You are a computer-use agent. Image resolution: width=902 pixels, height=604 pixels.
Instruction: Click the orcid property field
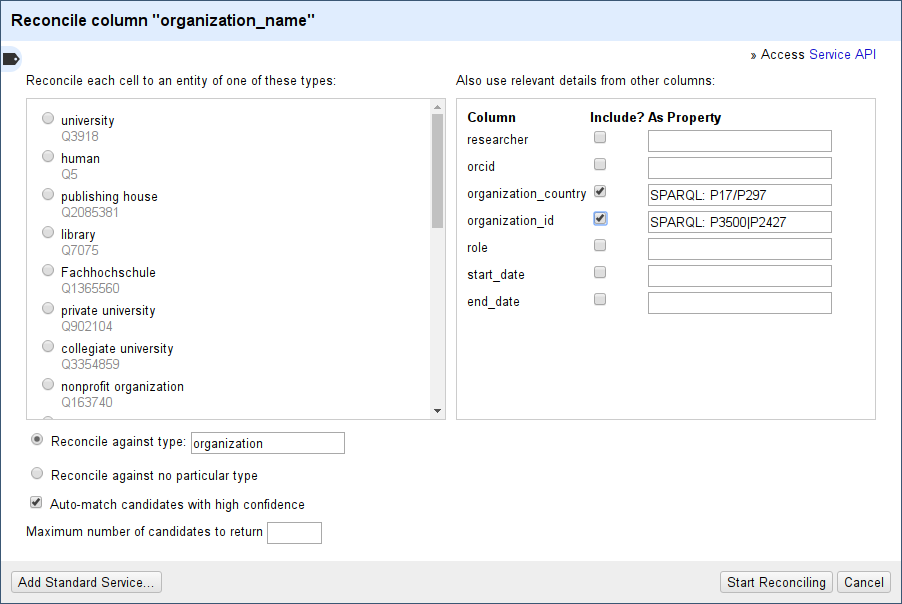coord(739,168)
